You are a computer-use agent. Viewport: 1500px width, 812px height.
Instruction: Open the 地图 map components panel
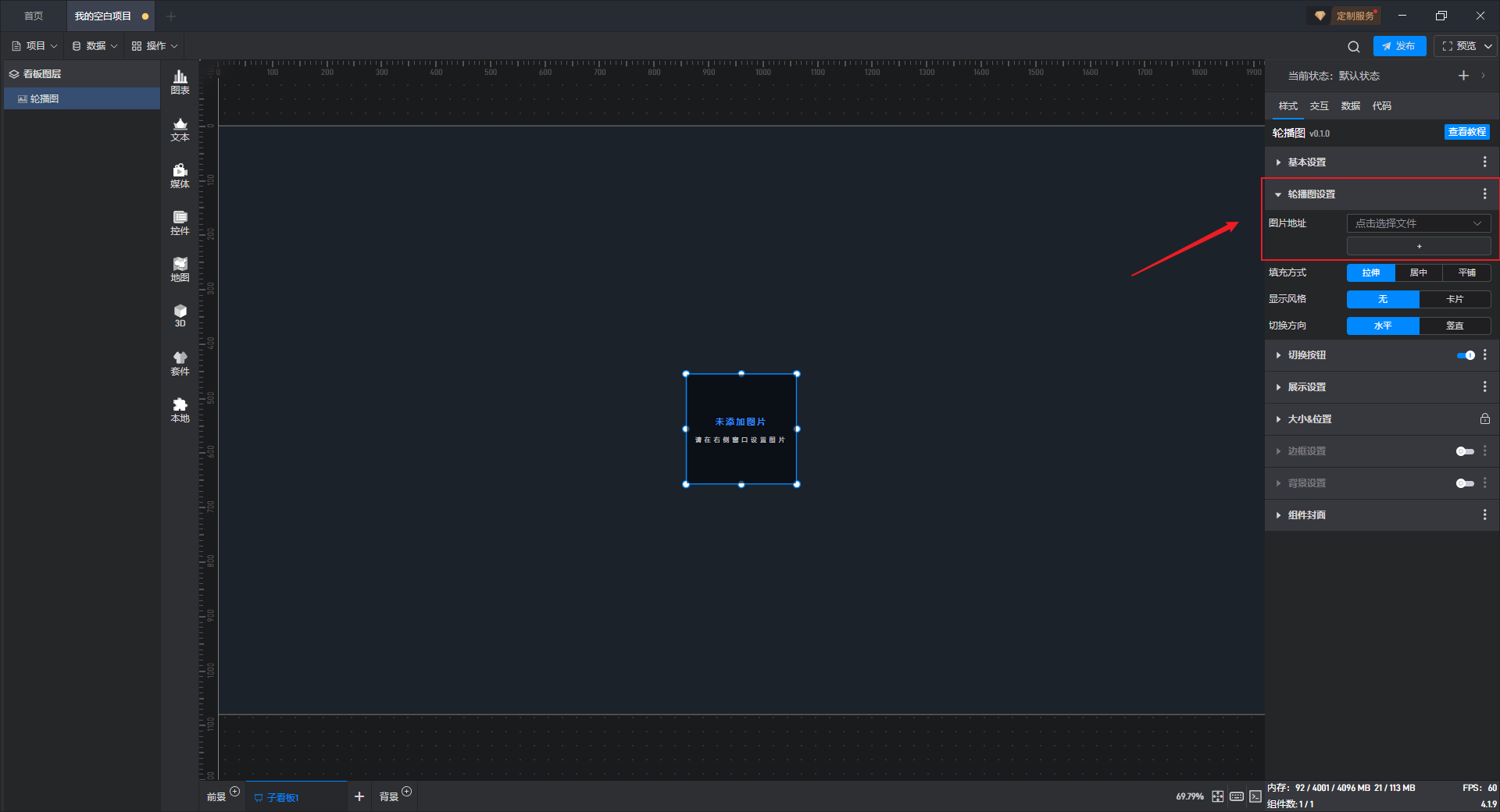(180, 269)
